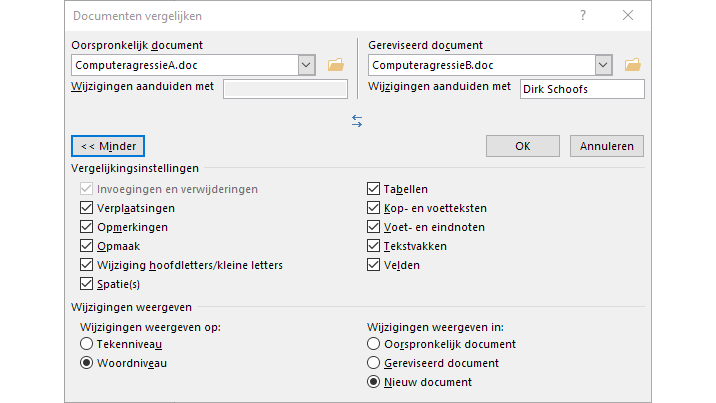Image resolution: width=716 pixels, height=403 pixels.
Task: Browse for original document using folder icon
Action: 336,65
